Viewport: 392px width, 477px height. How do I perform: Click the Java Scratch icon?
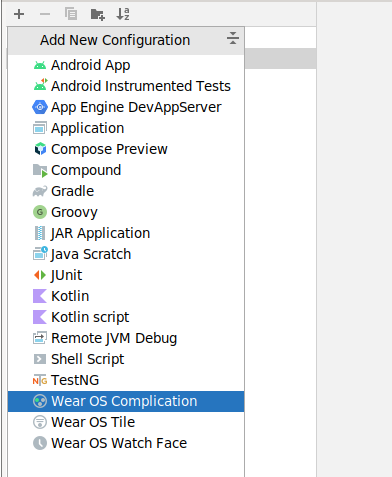[40, 254]
